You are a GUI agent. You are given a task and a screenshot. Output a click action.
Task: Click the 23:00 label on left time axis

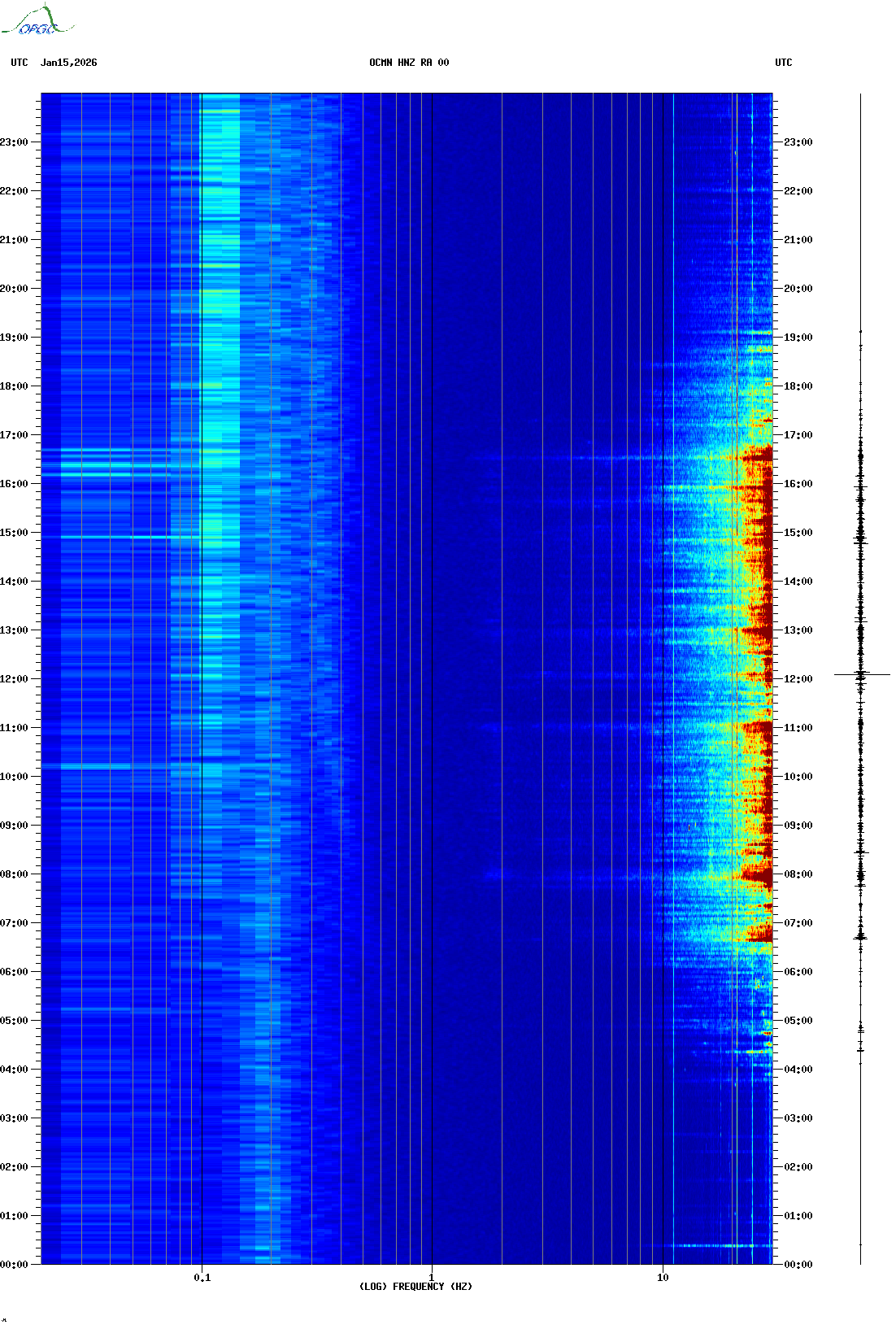point(14,142)
